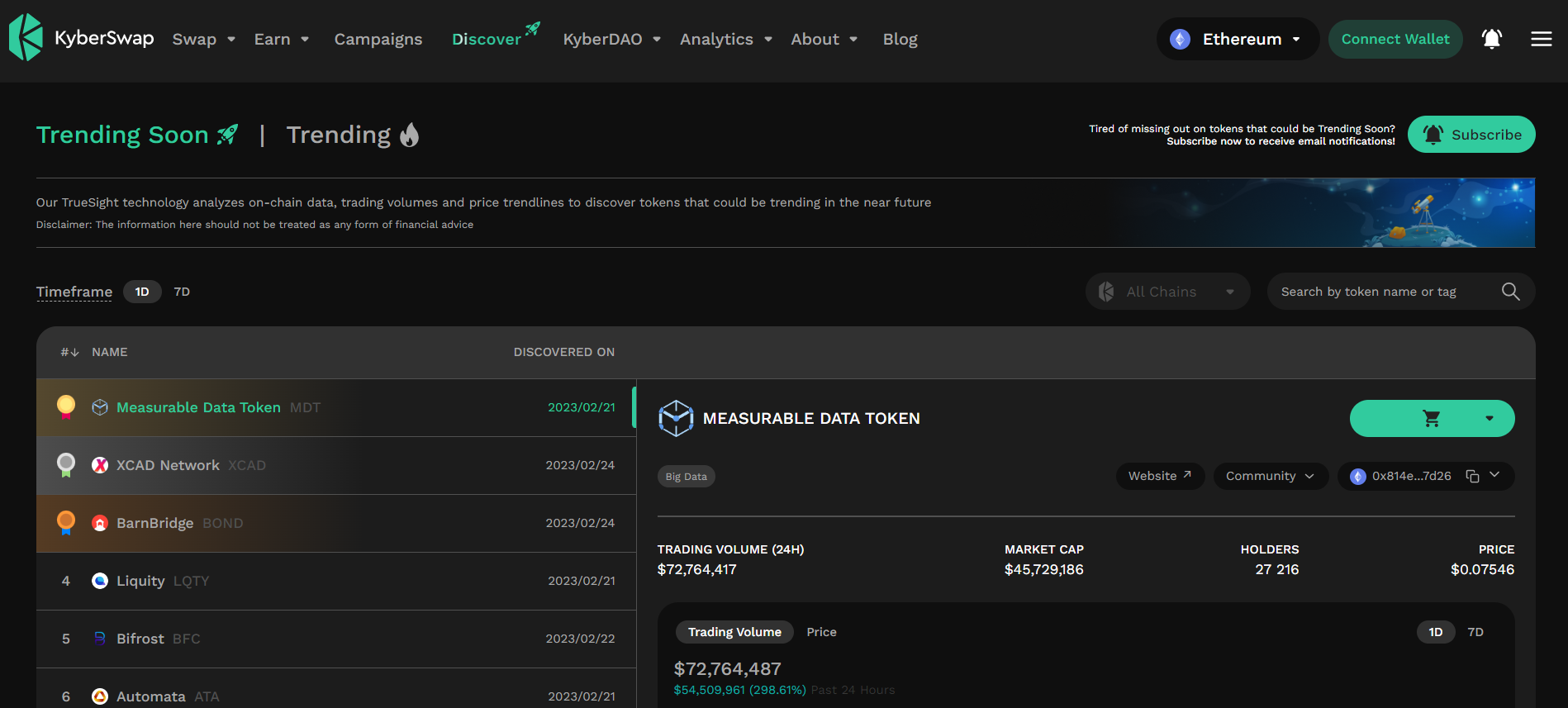This screenshot has width=1568, height=708.
Task: Click the KyberSwap logo
Action: click(x=81, y=38)
